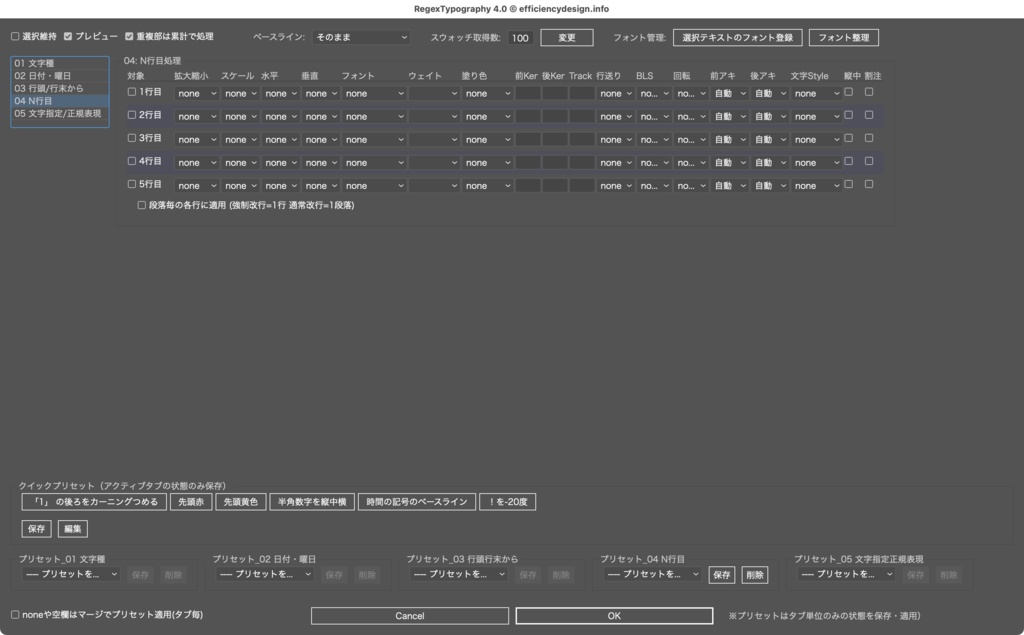Screen dimensions: 1024x635
Task: Enable the 2行目 target checkbox
Action: pyautogui.click(x=132, y=115)
